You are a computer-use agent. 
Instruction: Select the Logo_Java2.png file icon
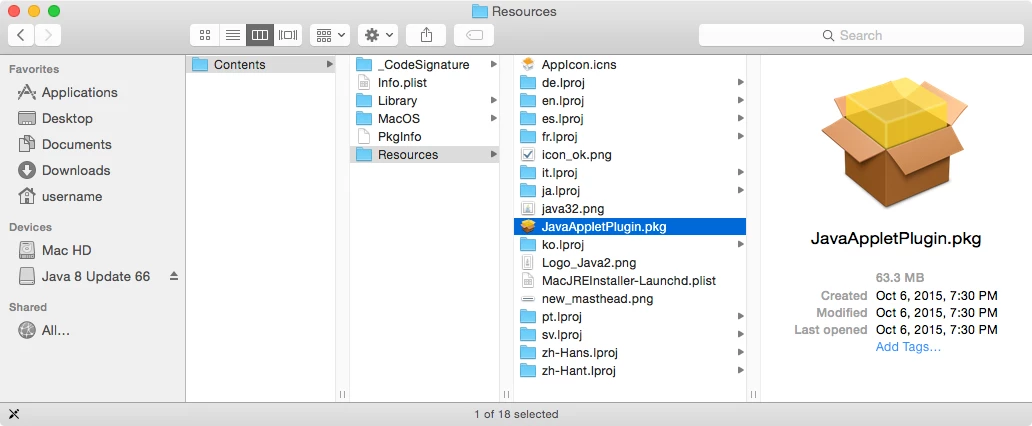(529, 263)
